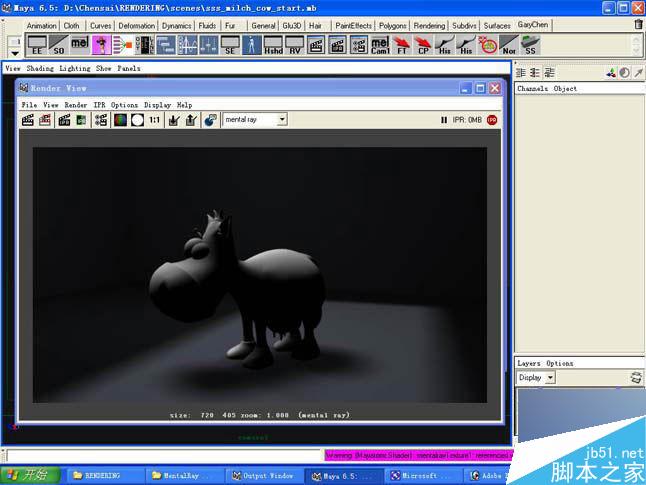Image resolution: width=646 pixels, height=485 pixels.
Task: Click the Render Region icon
Action: [45, 120]
